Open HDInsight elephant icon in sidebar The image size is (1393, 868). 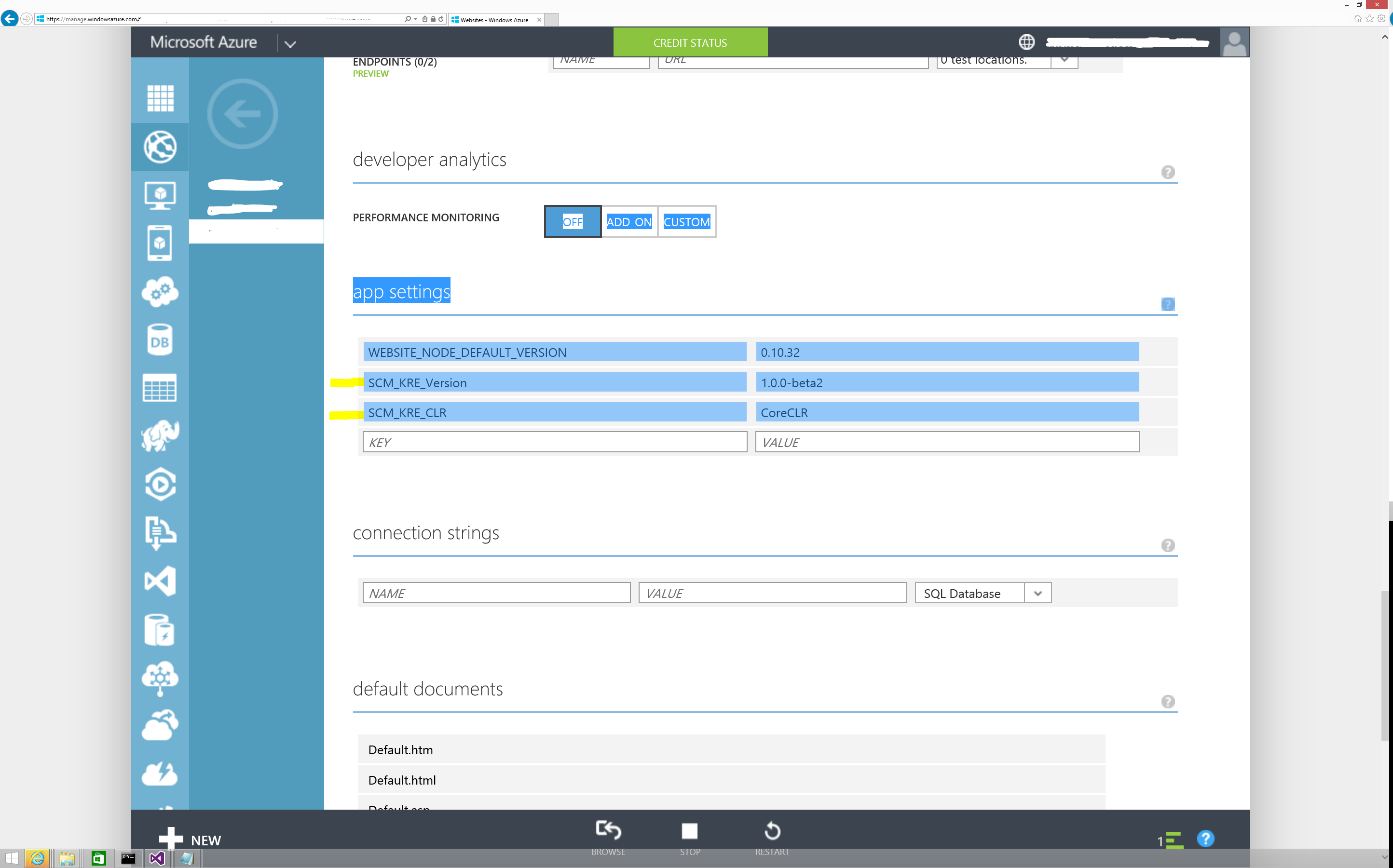click(160, 436)
